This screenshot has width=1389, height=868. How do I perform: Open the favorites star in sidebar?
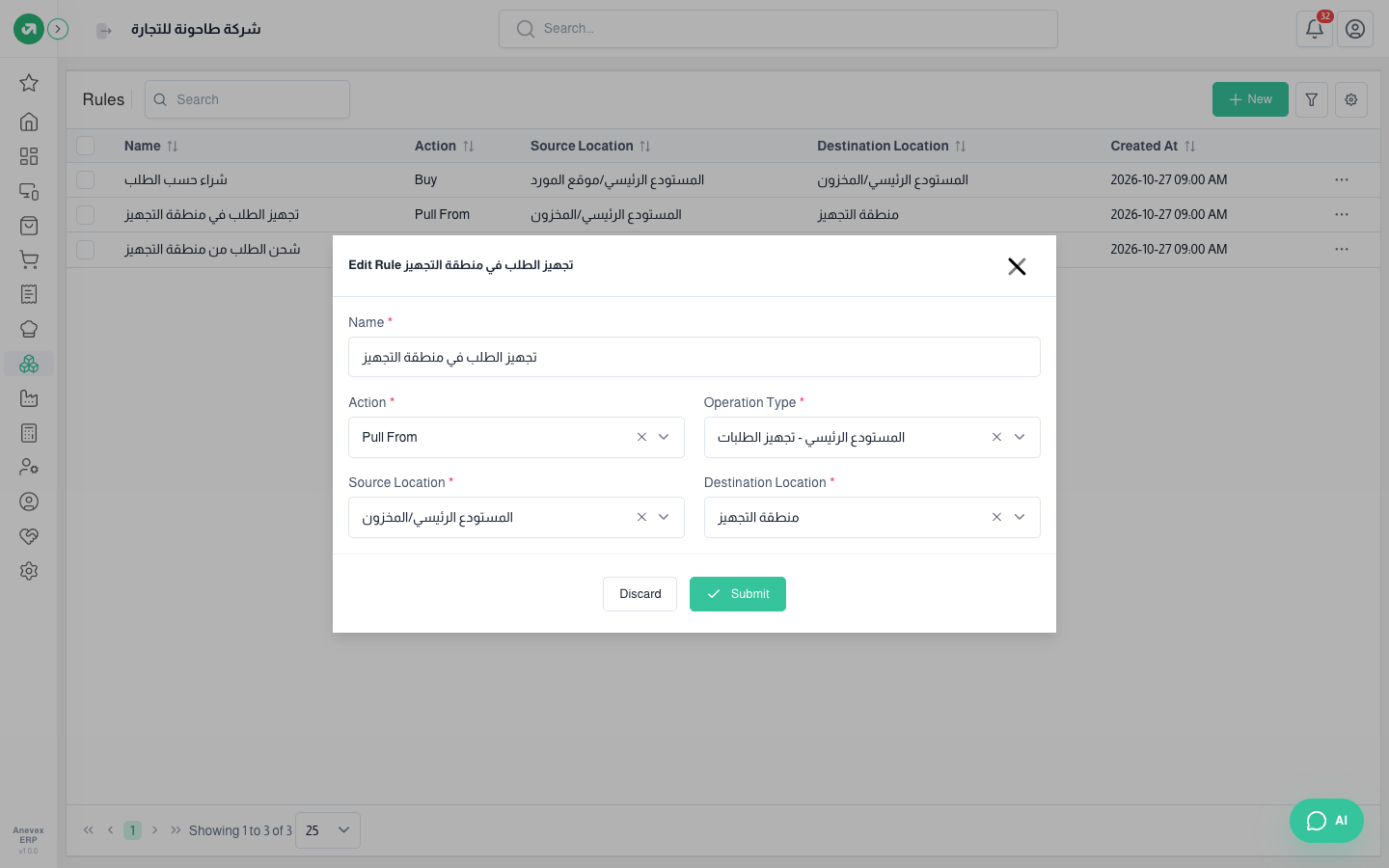[x=29, y=83]
